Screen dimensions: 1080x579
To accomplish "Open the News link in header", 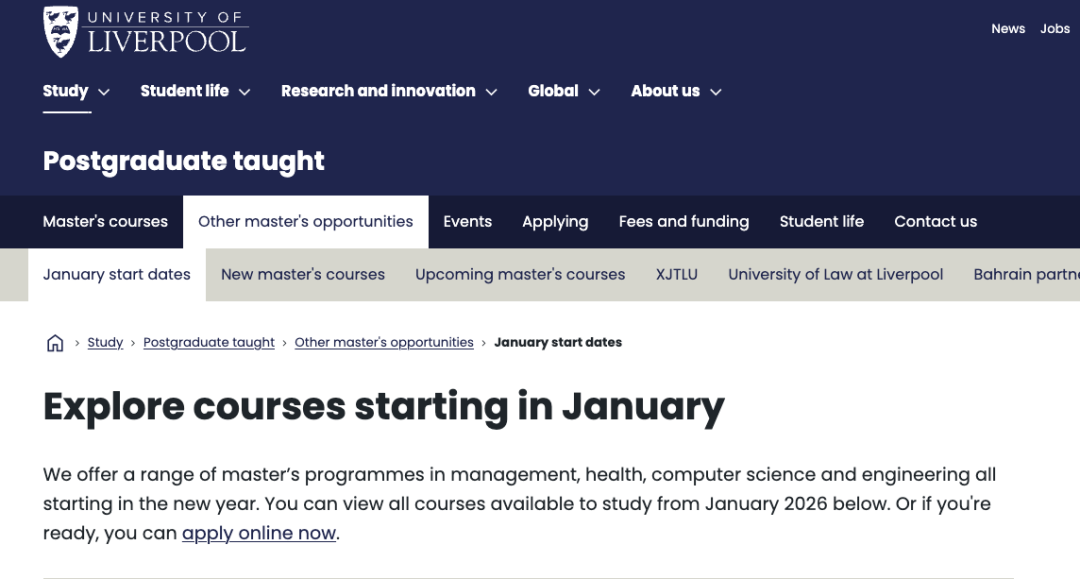I will (x=1008, y=29).
